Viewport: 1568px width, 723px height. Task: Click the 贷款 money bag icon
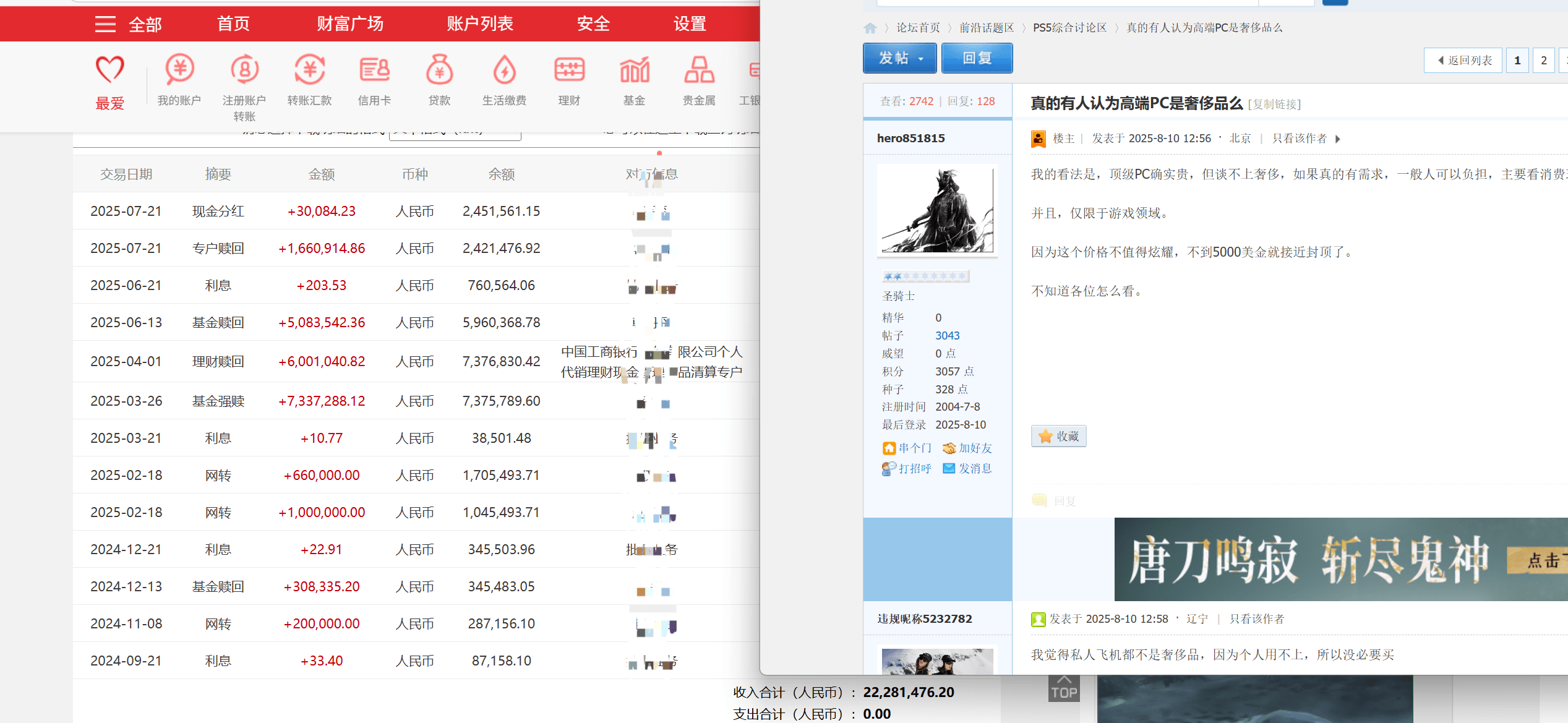[439, 70]
